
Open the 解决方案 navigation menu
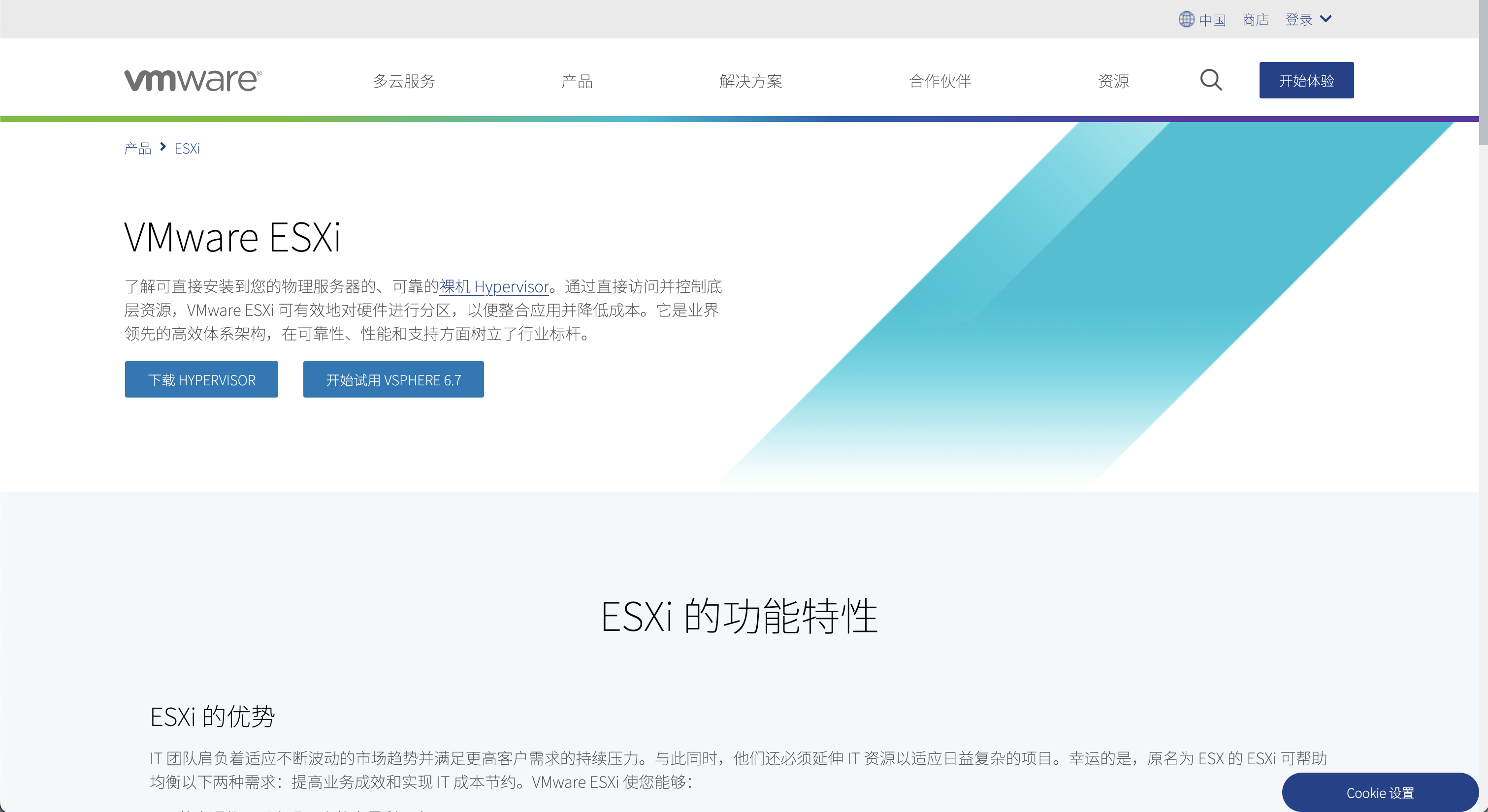coord(750,81)
